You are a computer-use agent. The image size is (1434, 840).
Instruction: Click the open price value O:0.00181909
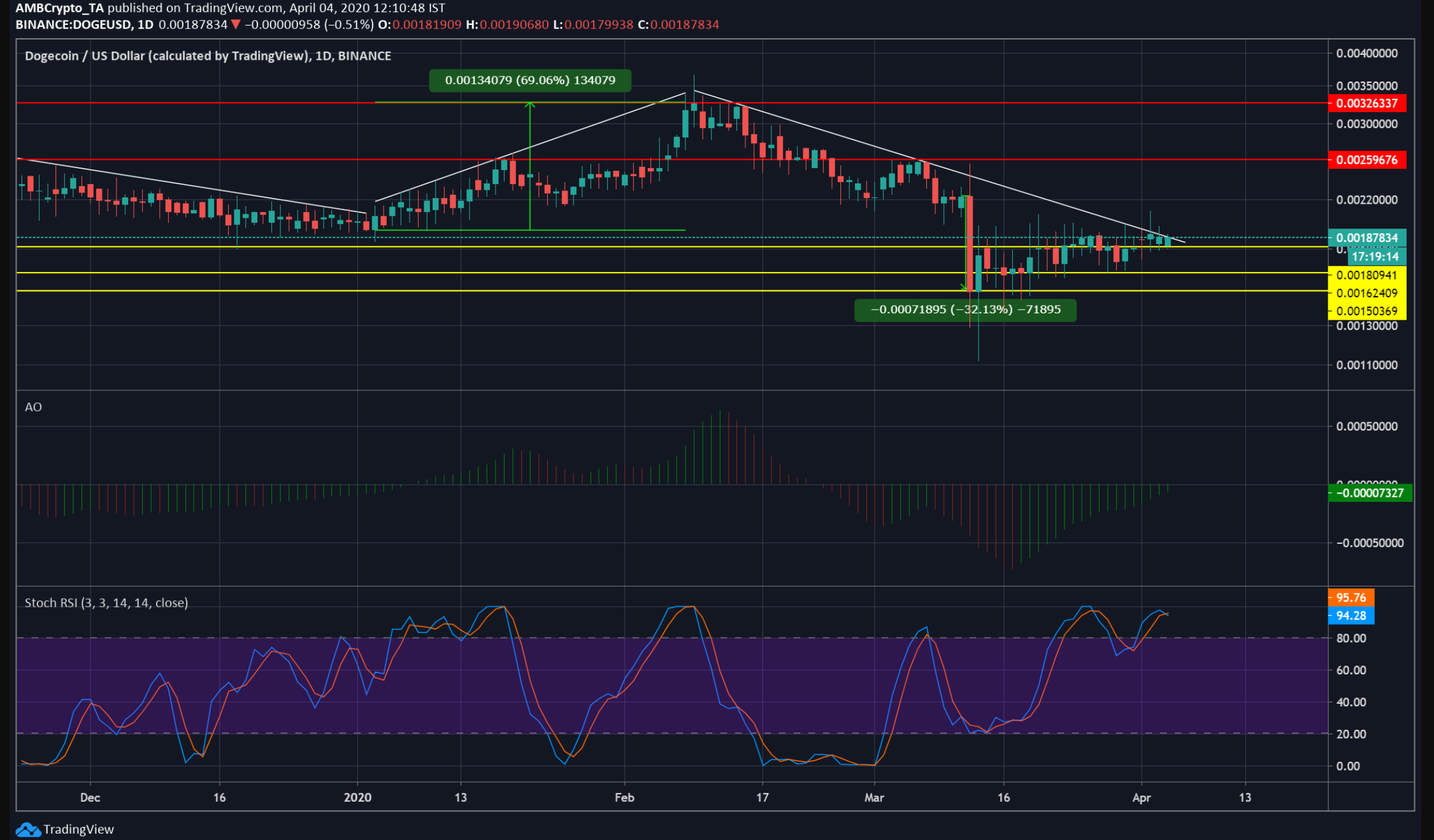420,25
